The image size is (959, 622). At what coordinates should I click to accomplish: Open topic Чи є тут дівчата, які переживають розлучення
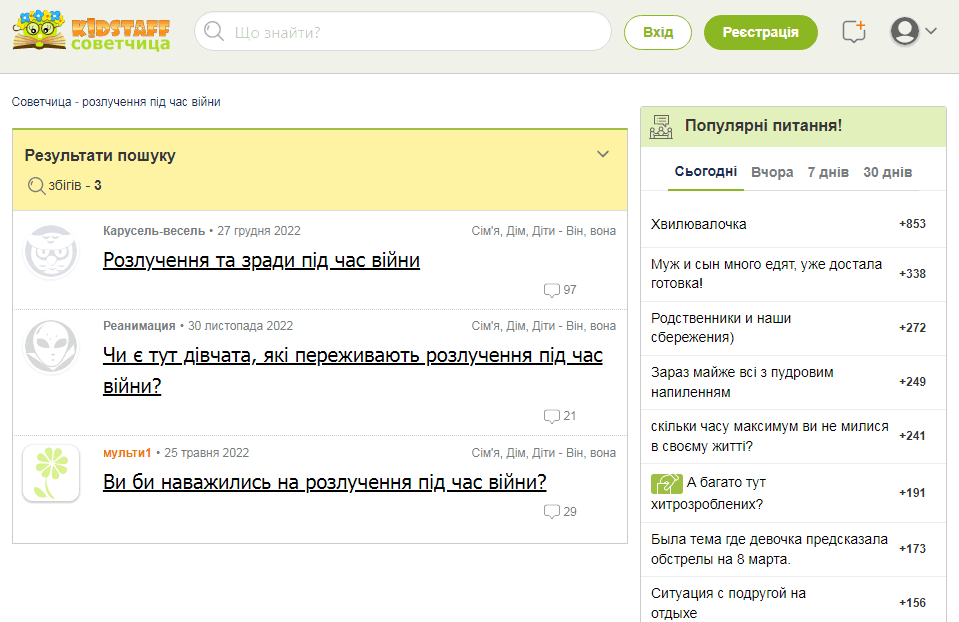353,371
